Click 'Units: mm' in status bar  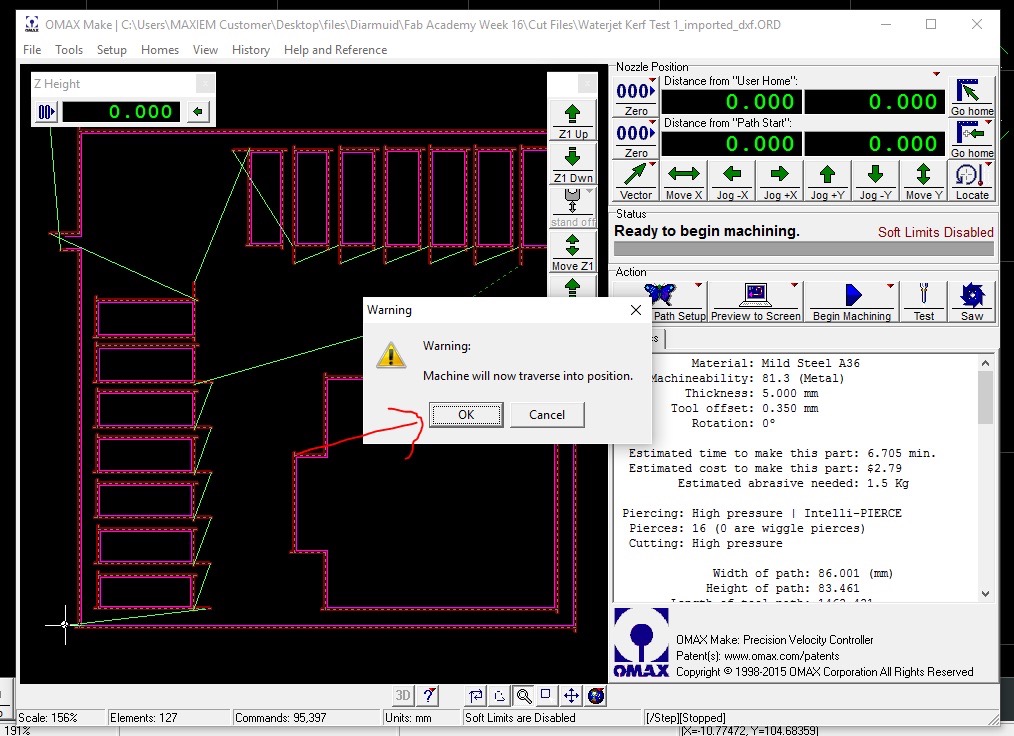408,718
